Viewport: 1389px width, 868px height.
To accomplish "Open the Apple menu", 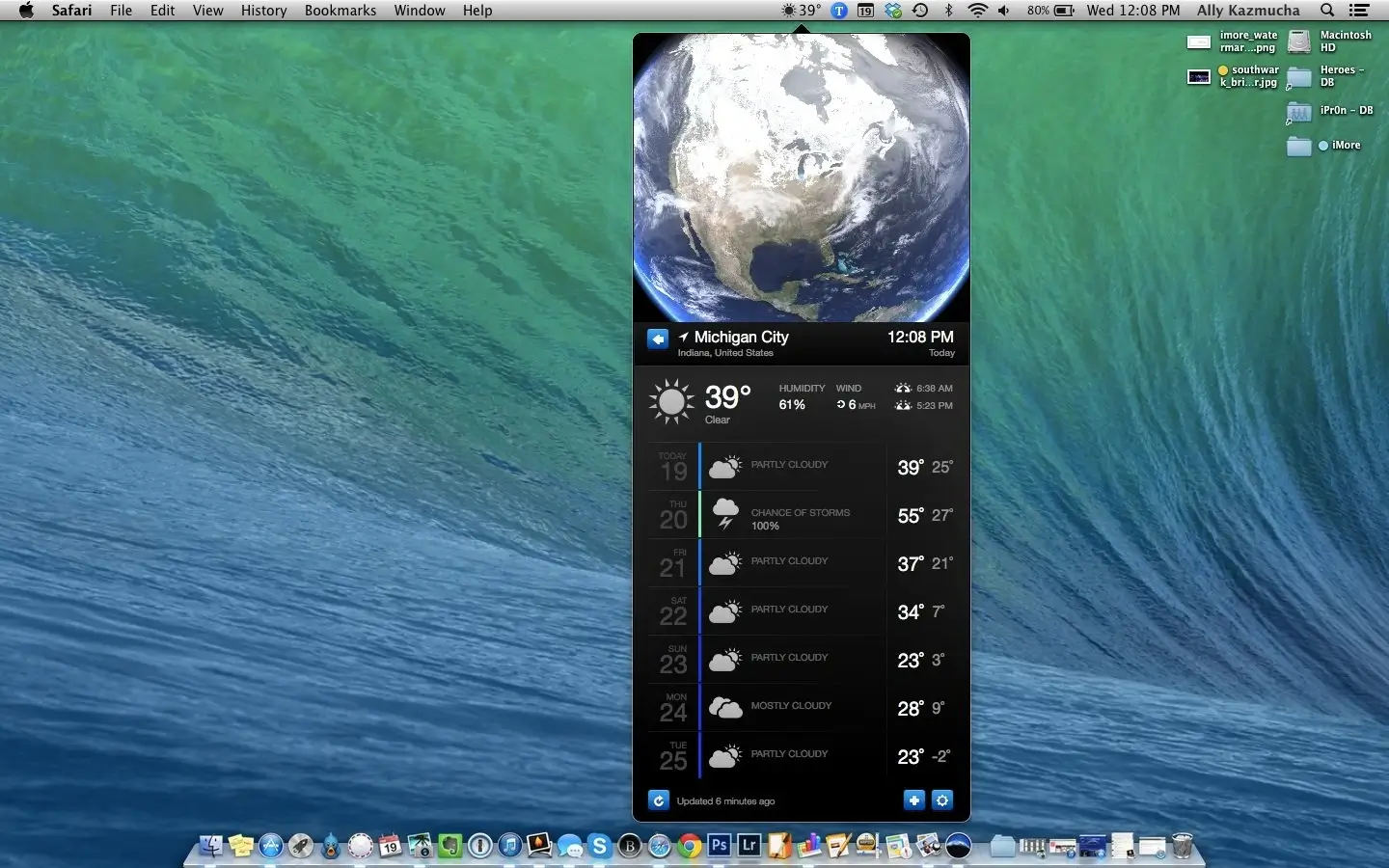I will [x=26, y=11].
